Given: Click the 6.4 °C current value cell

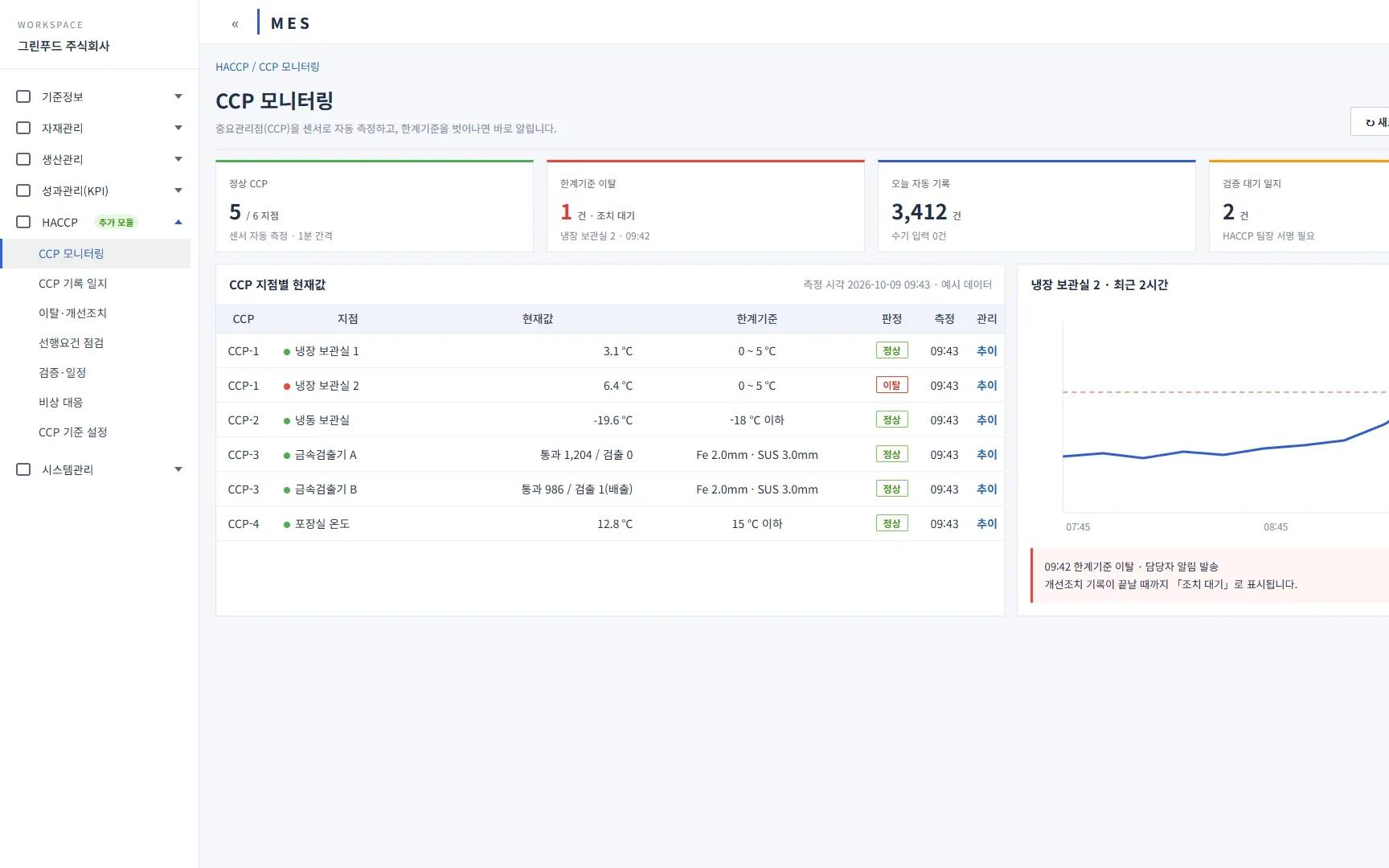Looking at the screenshot, I should click(617, 386).
